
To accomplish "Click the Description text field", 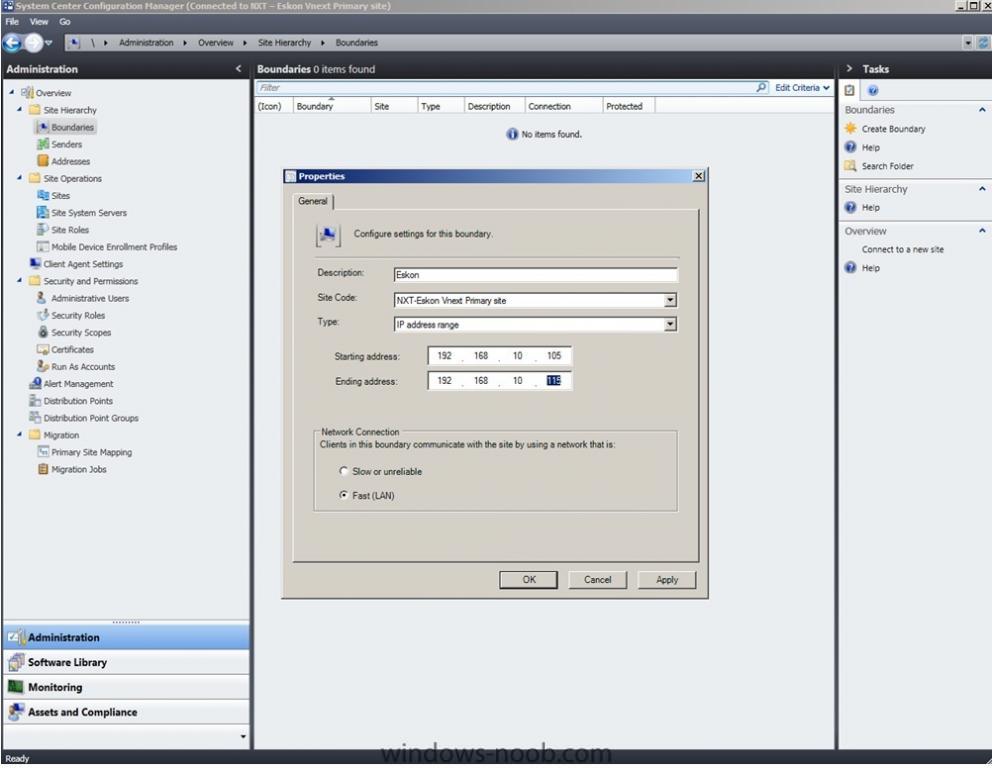I will [535, 275].
